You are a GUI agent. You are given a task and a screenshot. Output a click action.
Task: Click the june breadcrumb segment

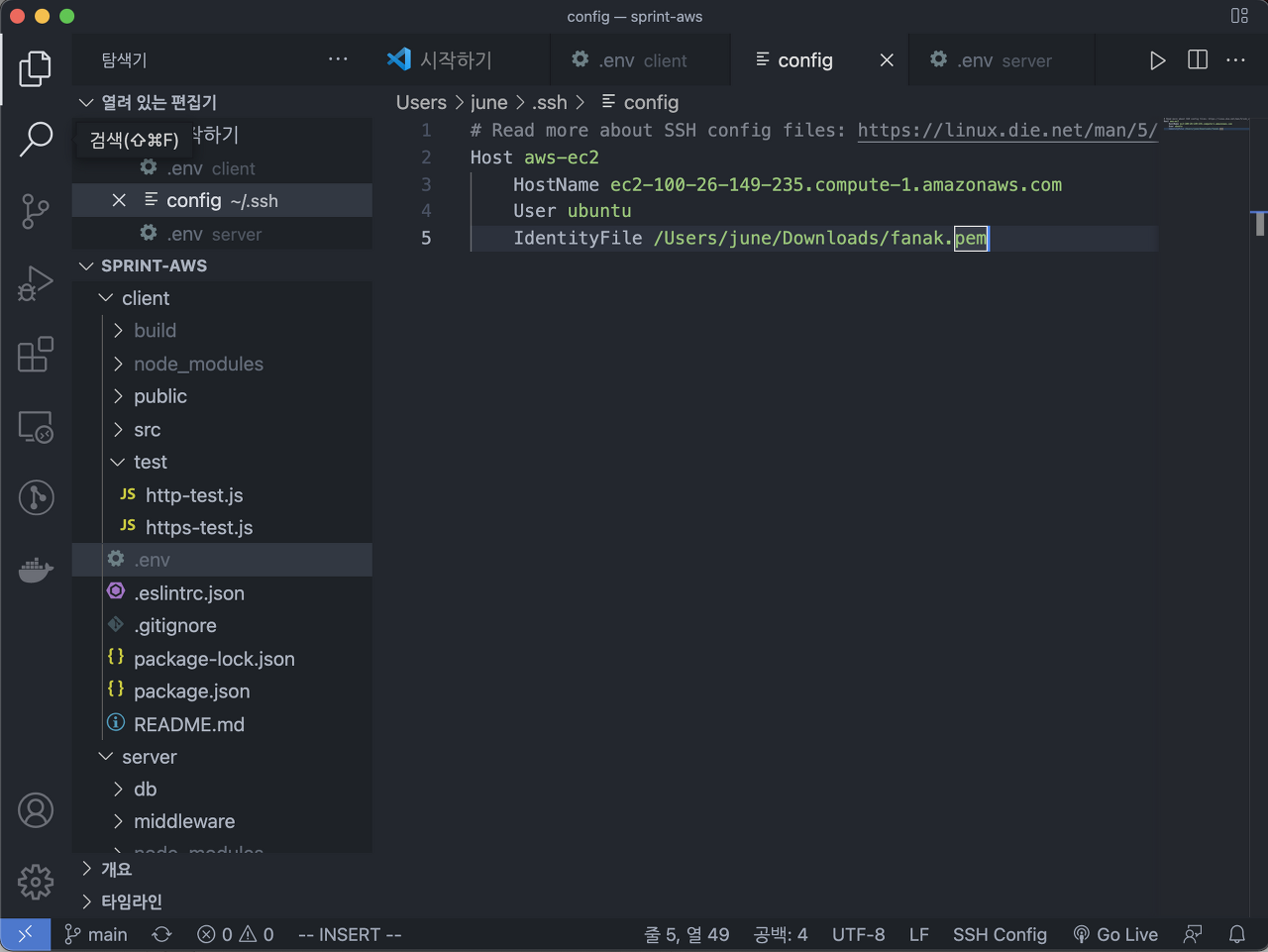pos(488,102)
